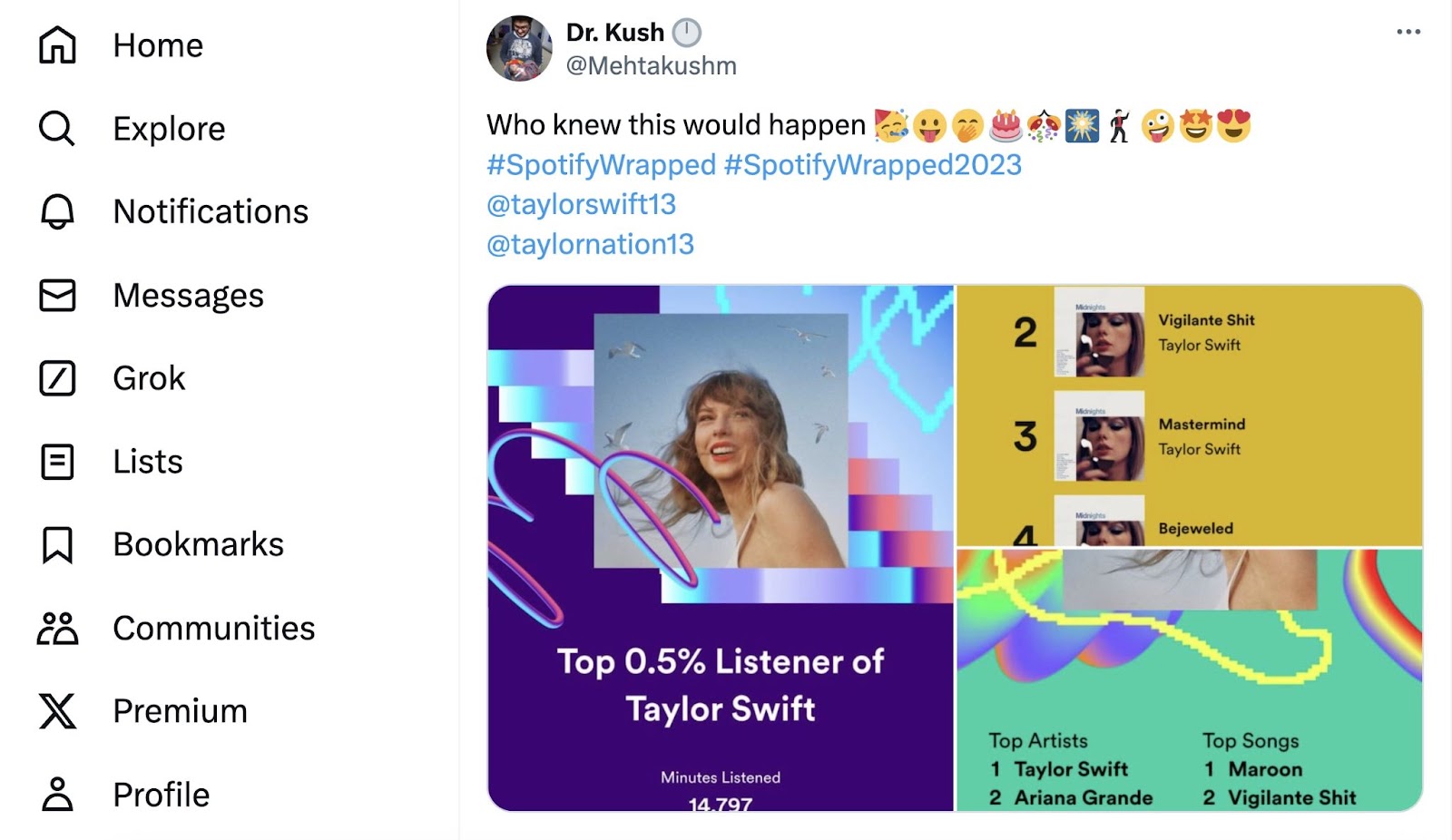The image size is (1452, 840).
Task: Select the Home icon in the sidebar
Action: coord(56,44)
